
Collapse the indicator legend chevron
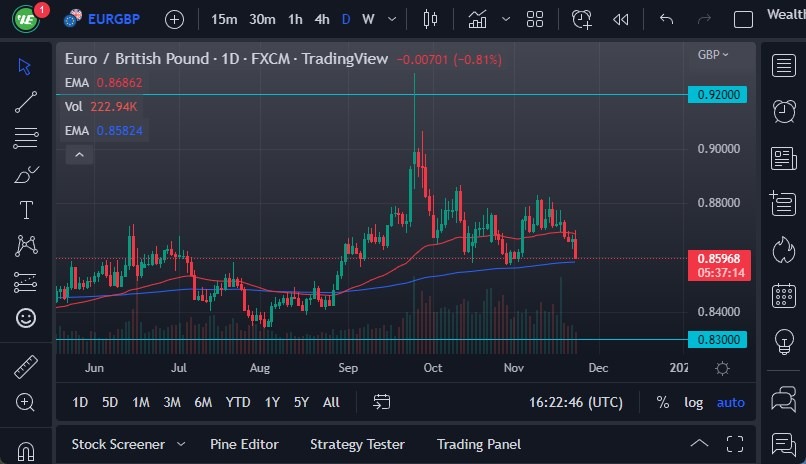pyautogui.click(x=78, y=154)
